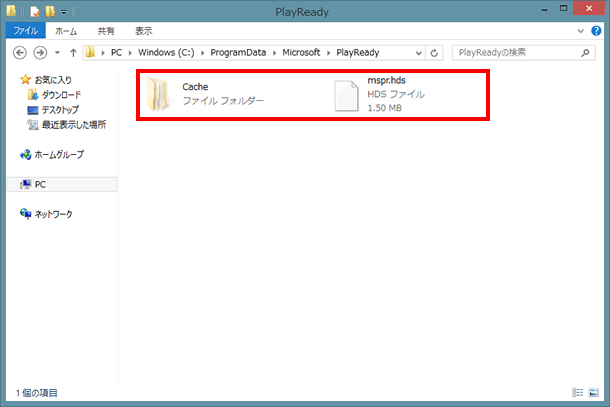This screenshot has width=610, height=407.
Task: Maximize the PlayReady window
Action: tap(563, 8)
